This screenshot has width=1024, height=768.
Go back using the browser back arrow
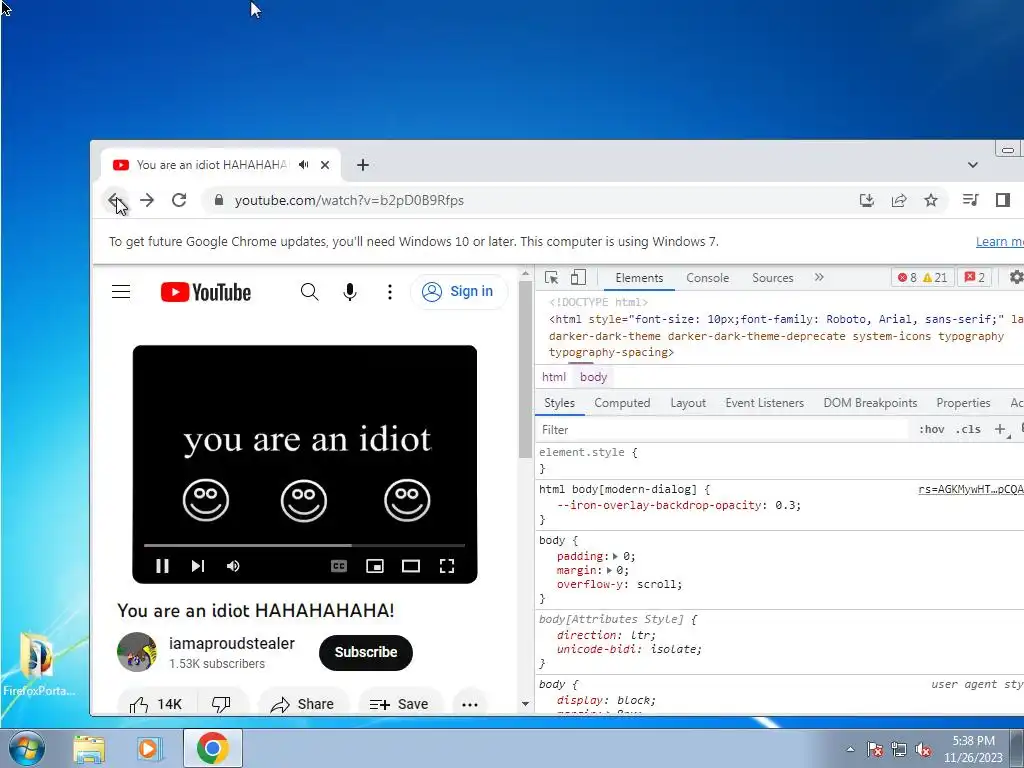click(x=115, y=200)
